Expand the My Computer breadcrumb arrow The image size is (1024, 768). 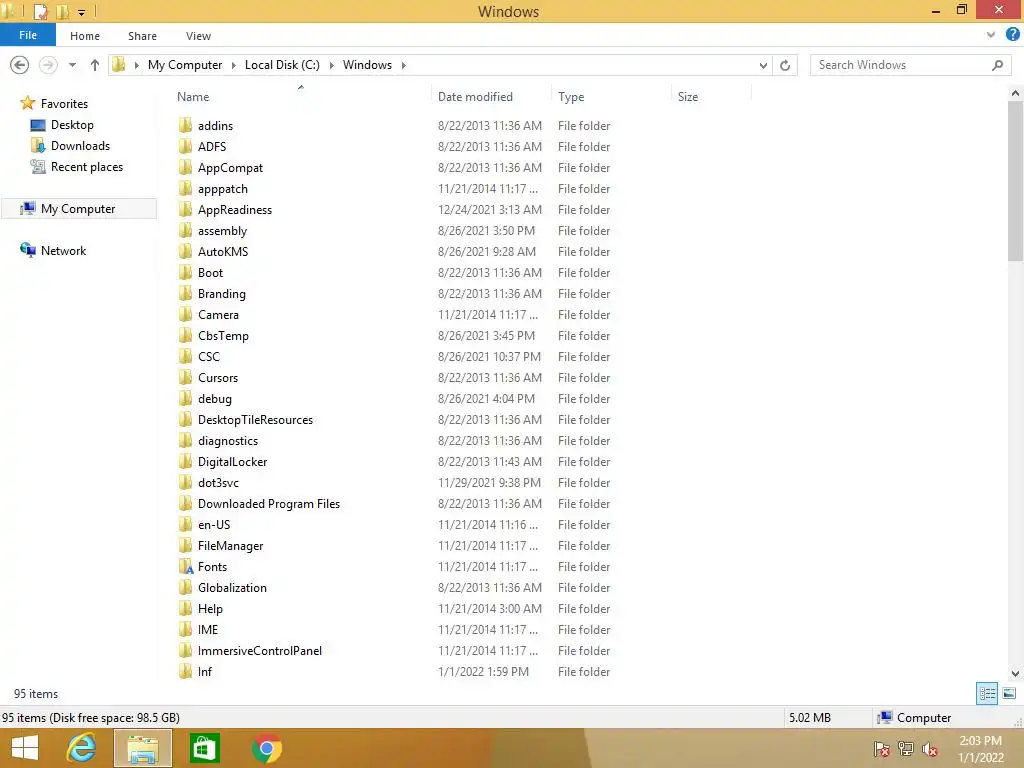233,65
